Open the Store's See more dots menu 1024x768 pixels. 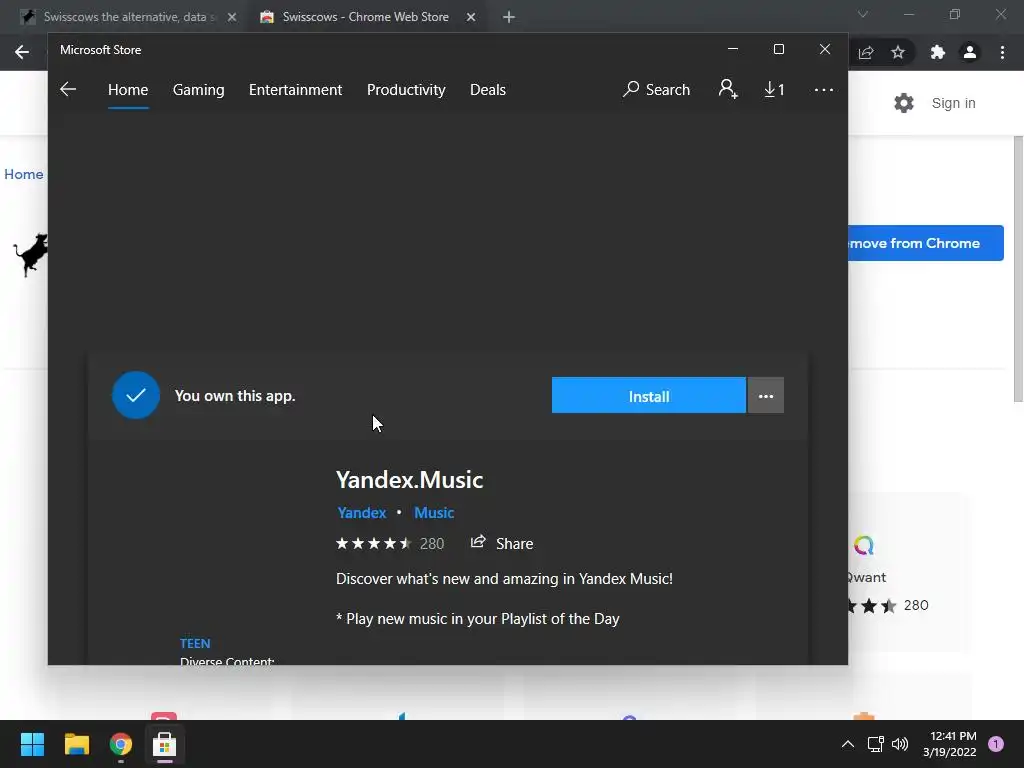tap(824, 89)
